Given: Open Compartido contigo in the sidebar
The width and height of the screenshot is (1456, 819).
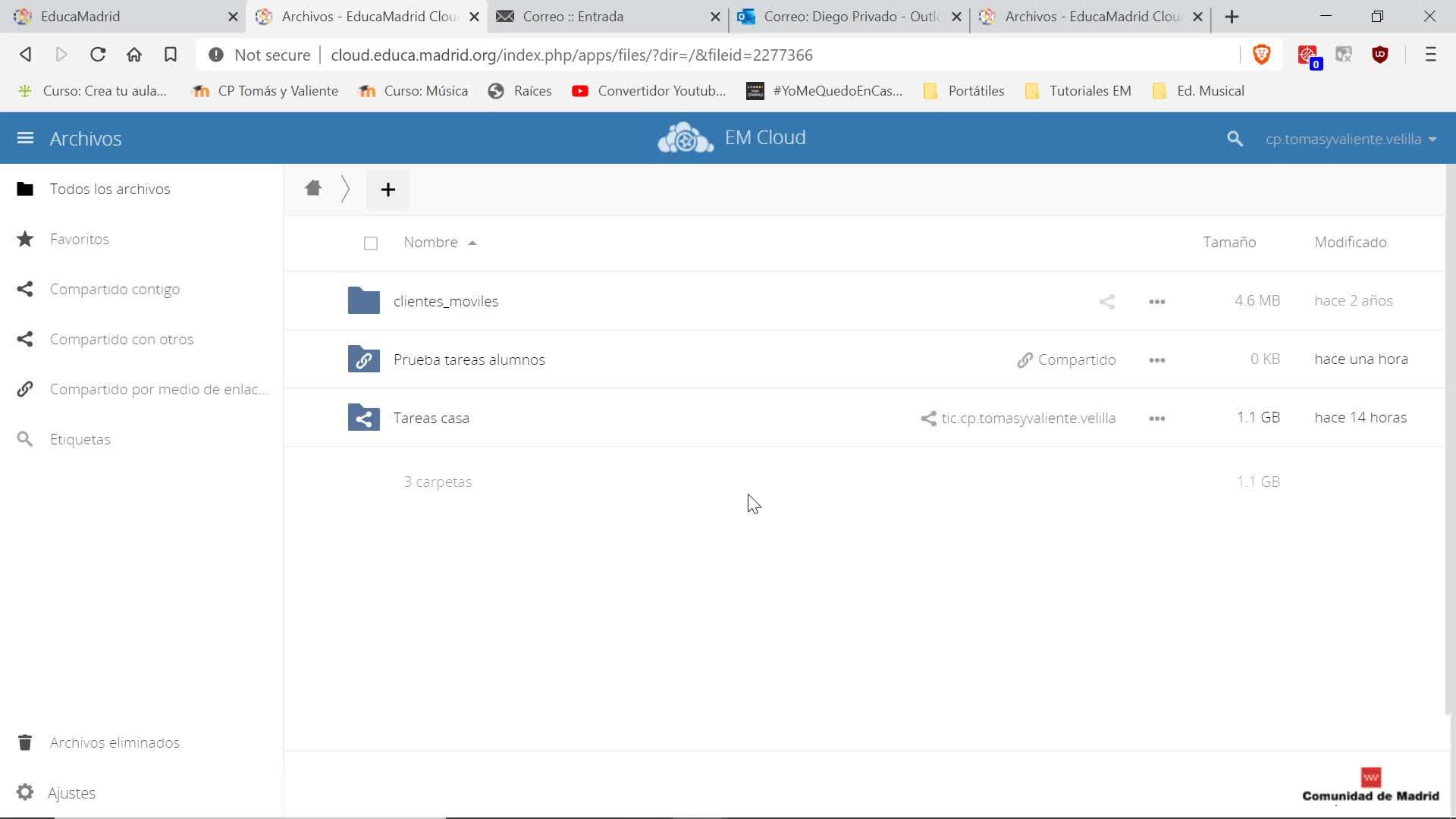Looking at the screenshot, I should click(x=114, y=289).
